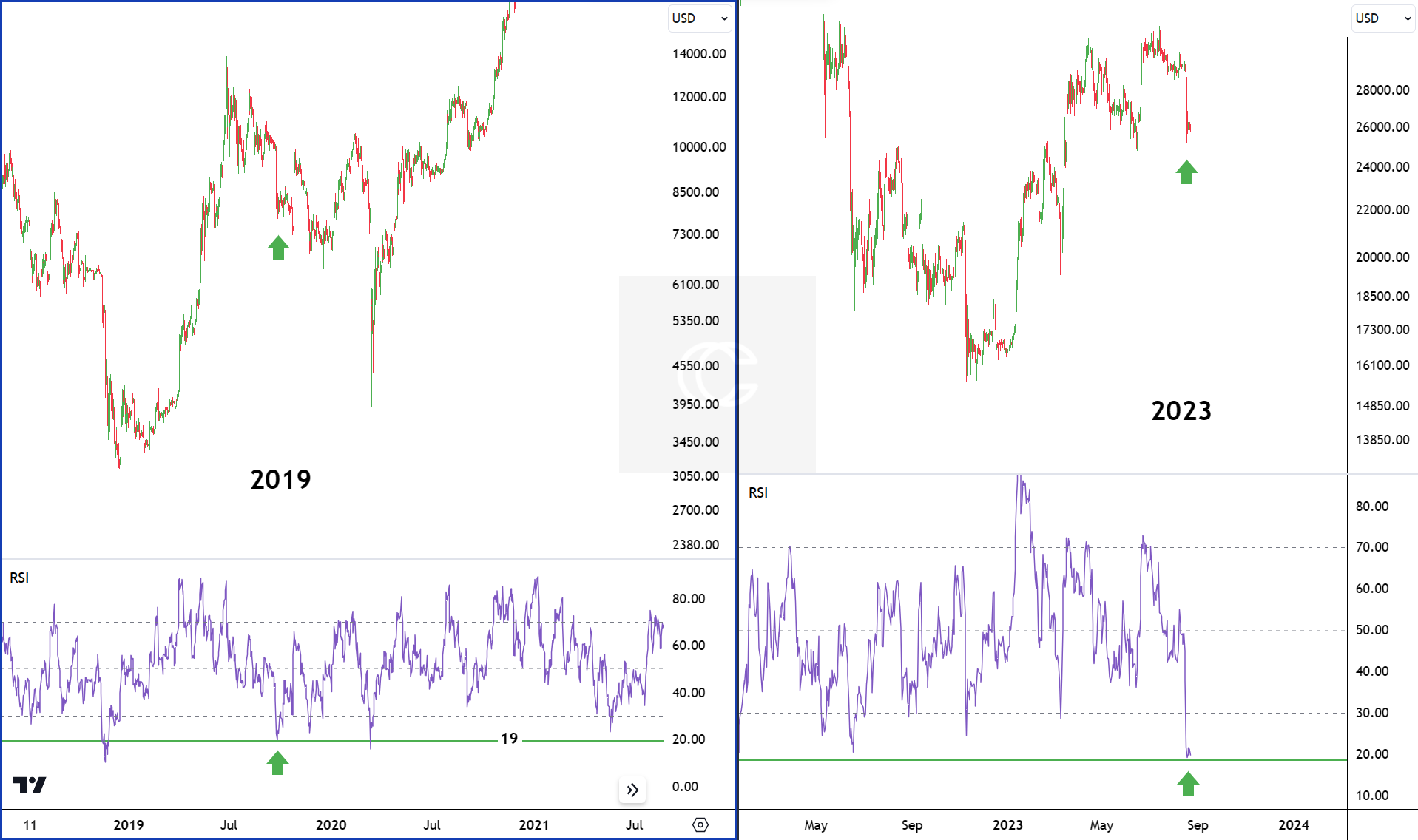Click green arrow below 2023 price drop
1418x840 pixels.
coord(1186,172)
